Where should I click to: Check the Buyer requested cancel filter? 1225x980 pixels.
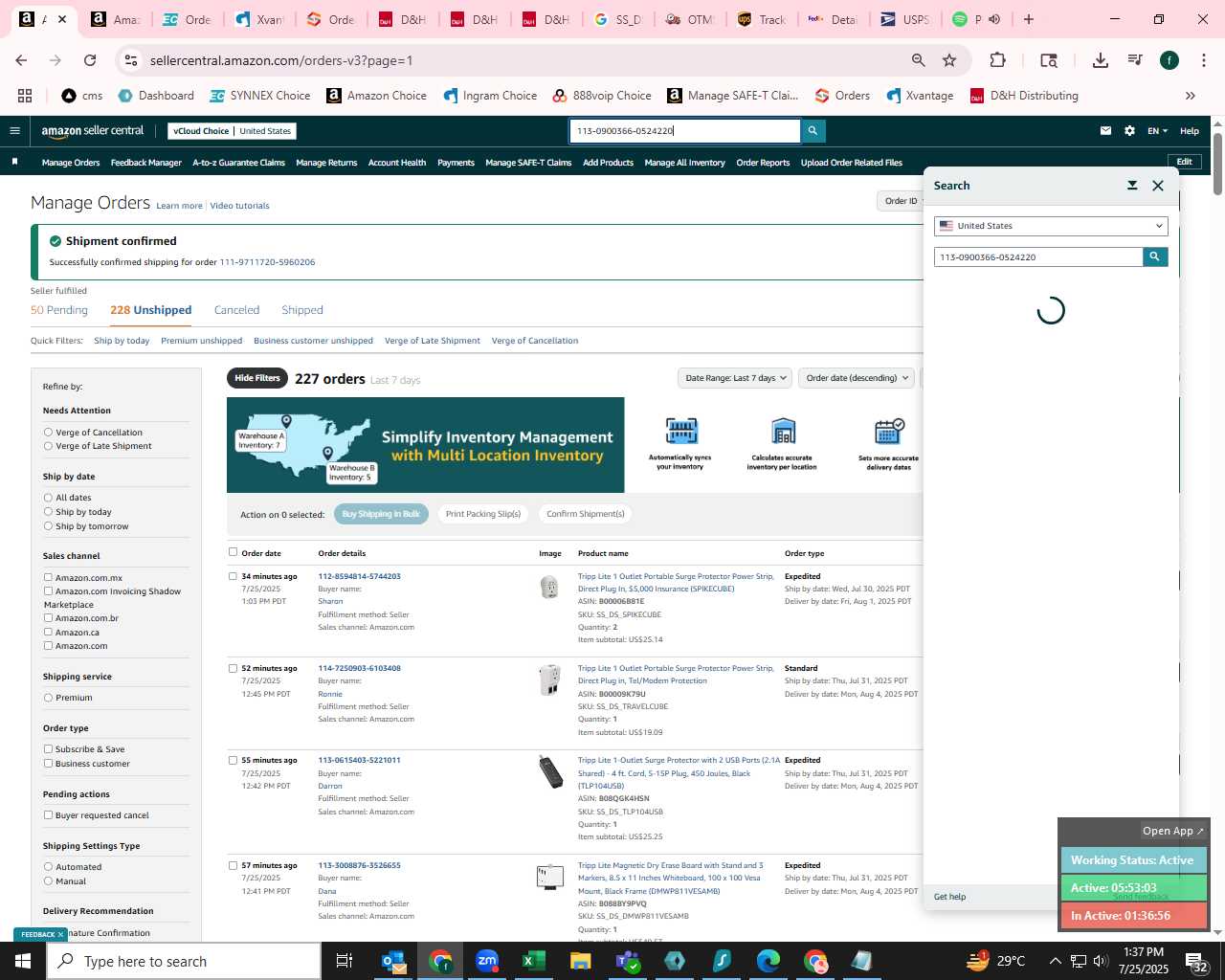[x=48, y=815]
